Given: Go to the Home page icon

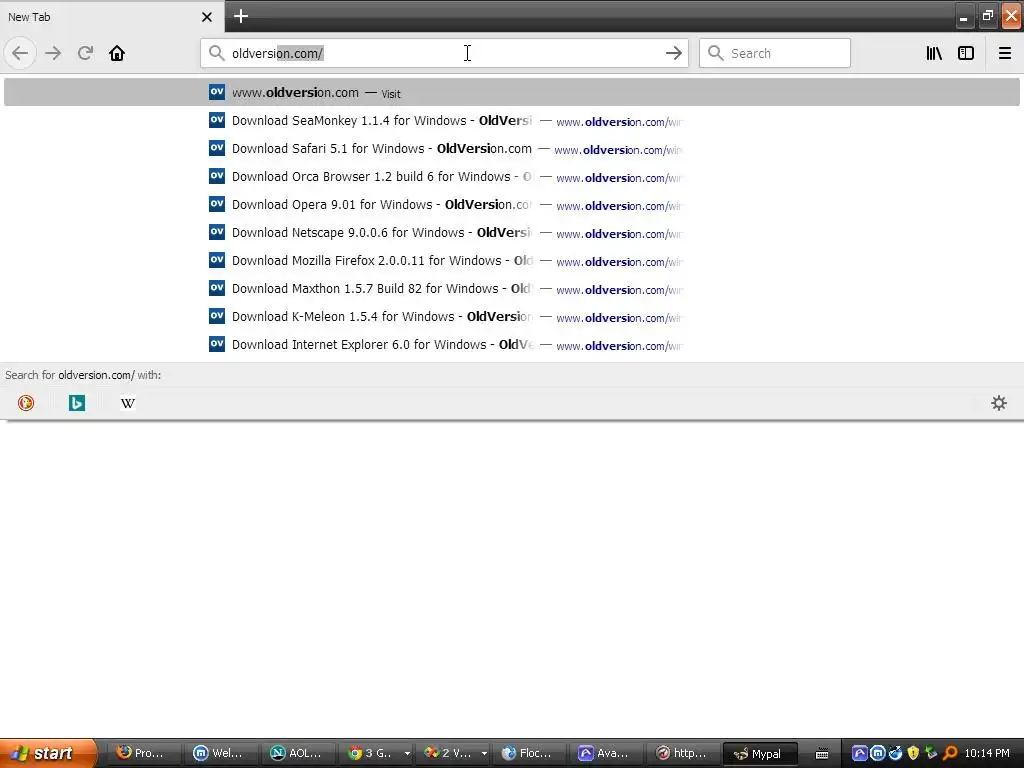Looking at the screenshot, I should click(117, 53).
